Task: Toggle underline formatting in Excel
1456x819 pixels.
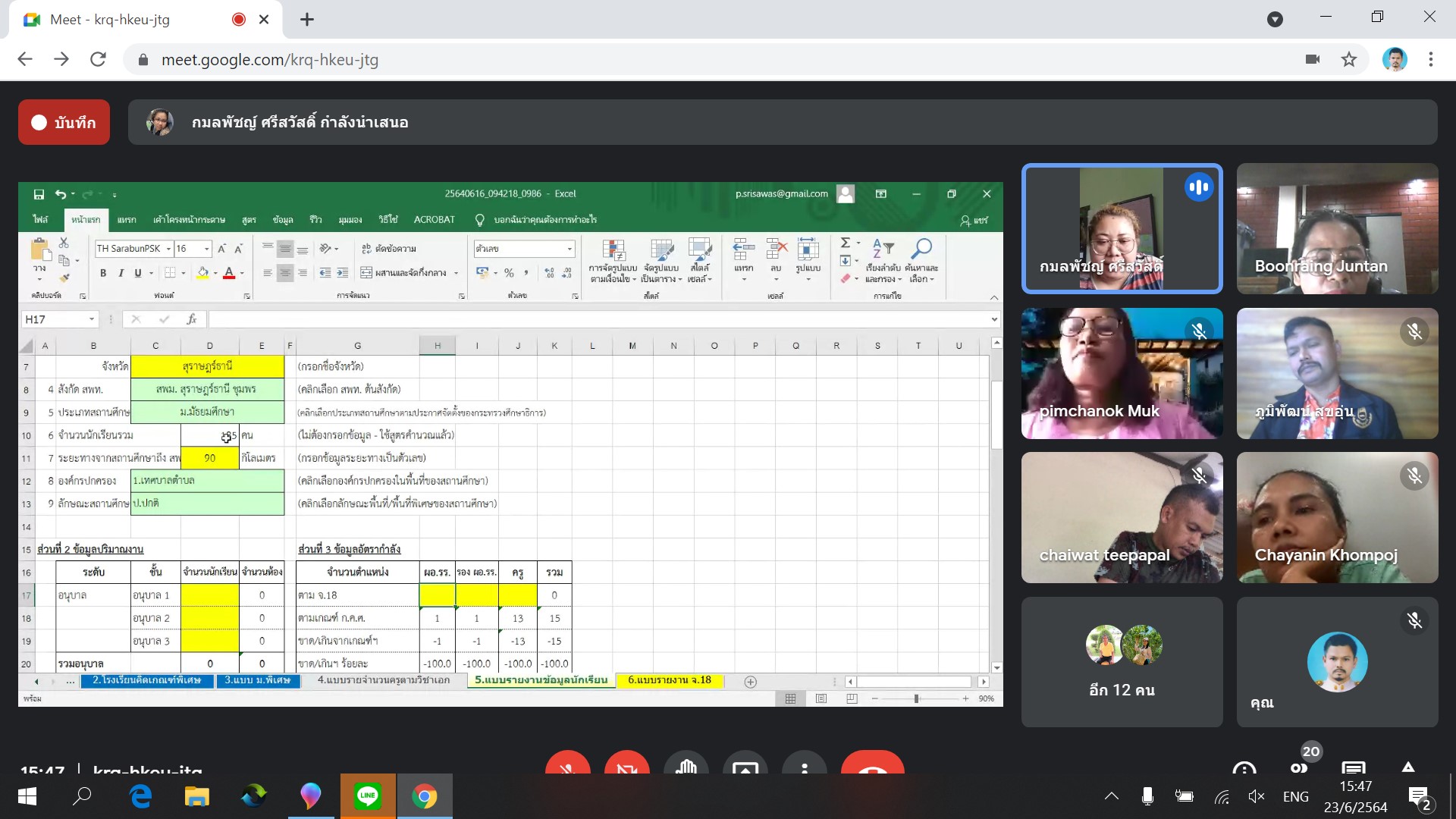Action: coord(137,273)
